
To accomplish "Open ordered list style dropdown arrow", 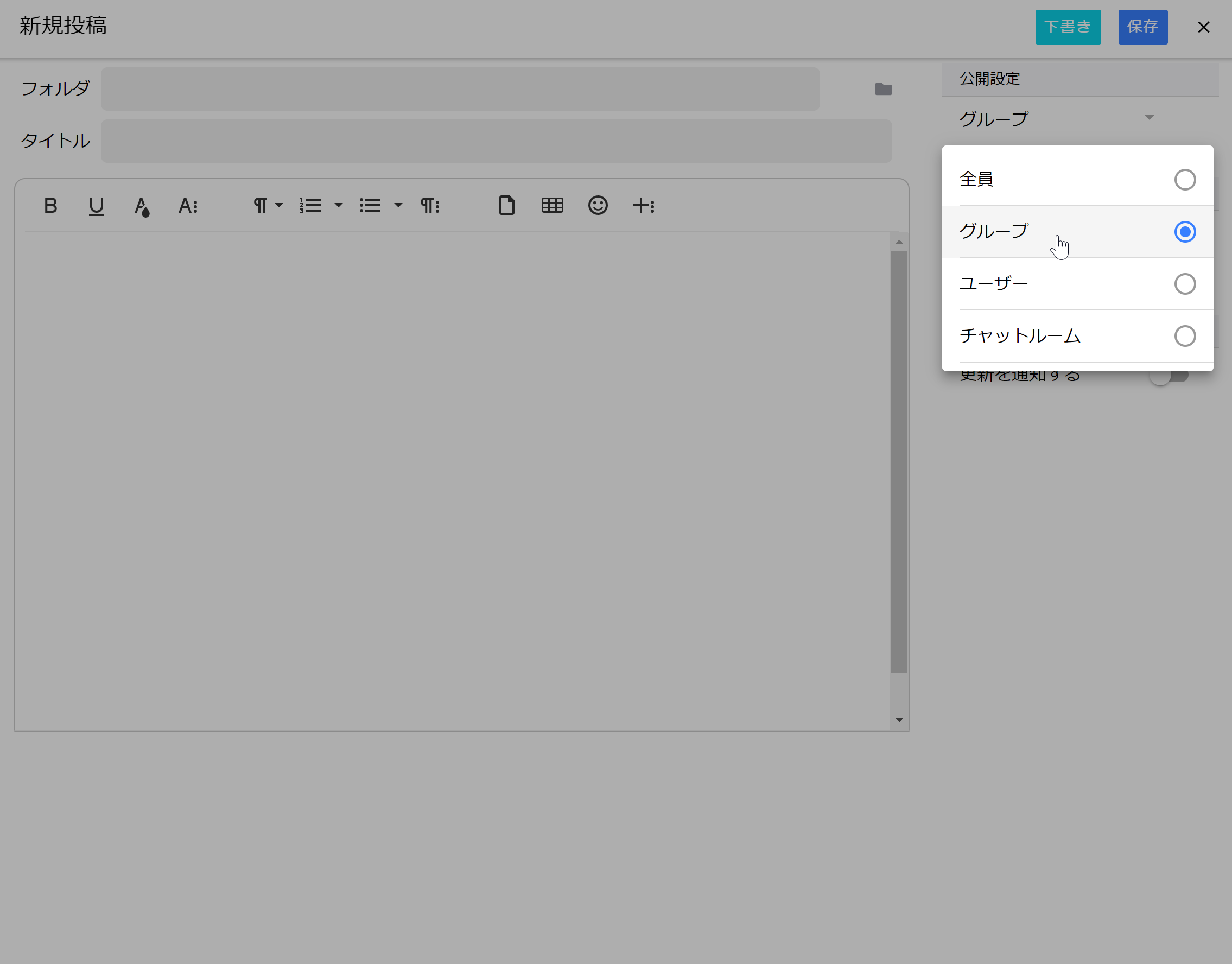I will (339, 205).
